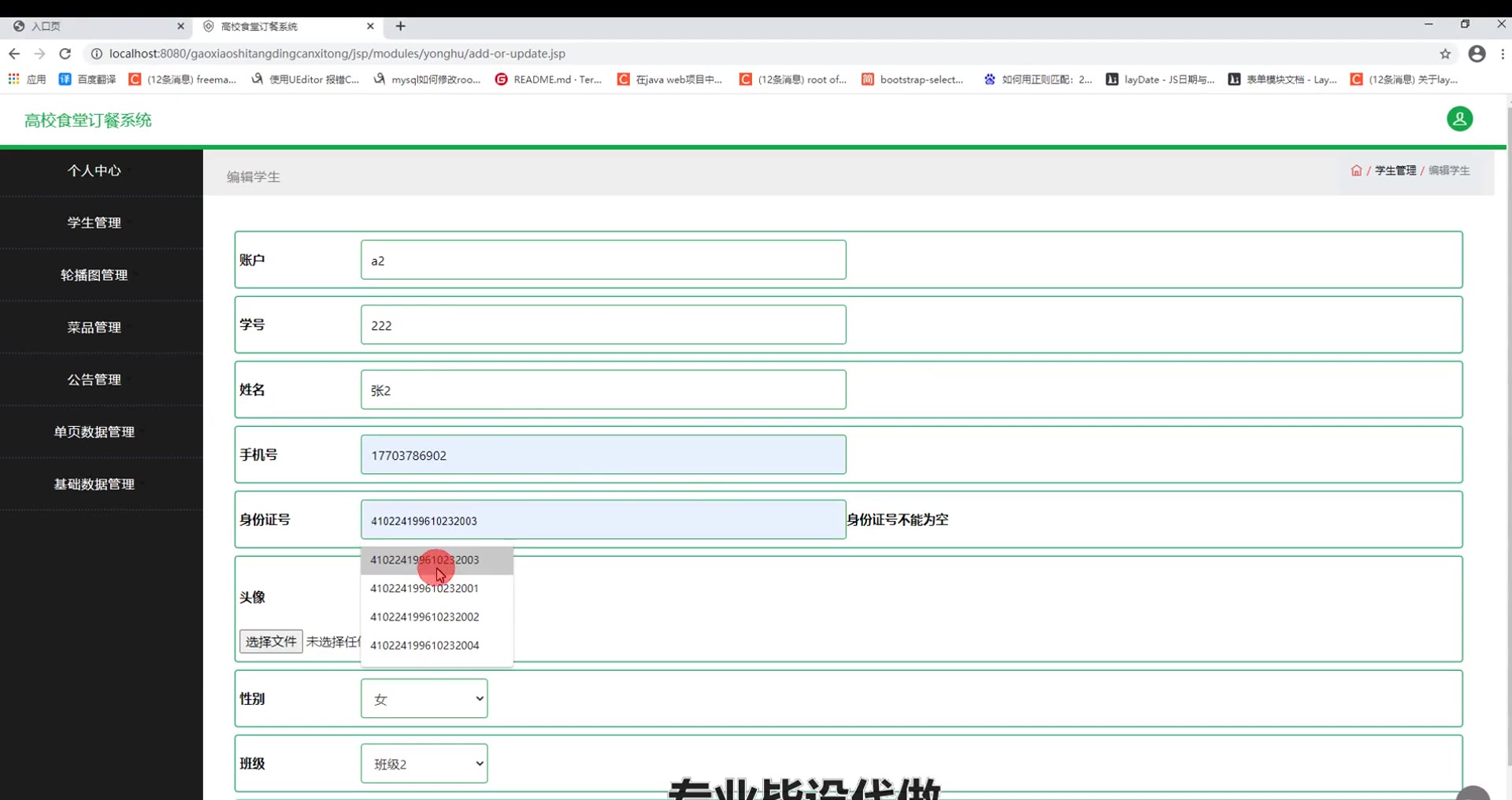Click the green user avatar icon

pyautogui.click(x=1459, y=119)
